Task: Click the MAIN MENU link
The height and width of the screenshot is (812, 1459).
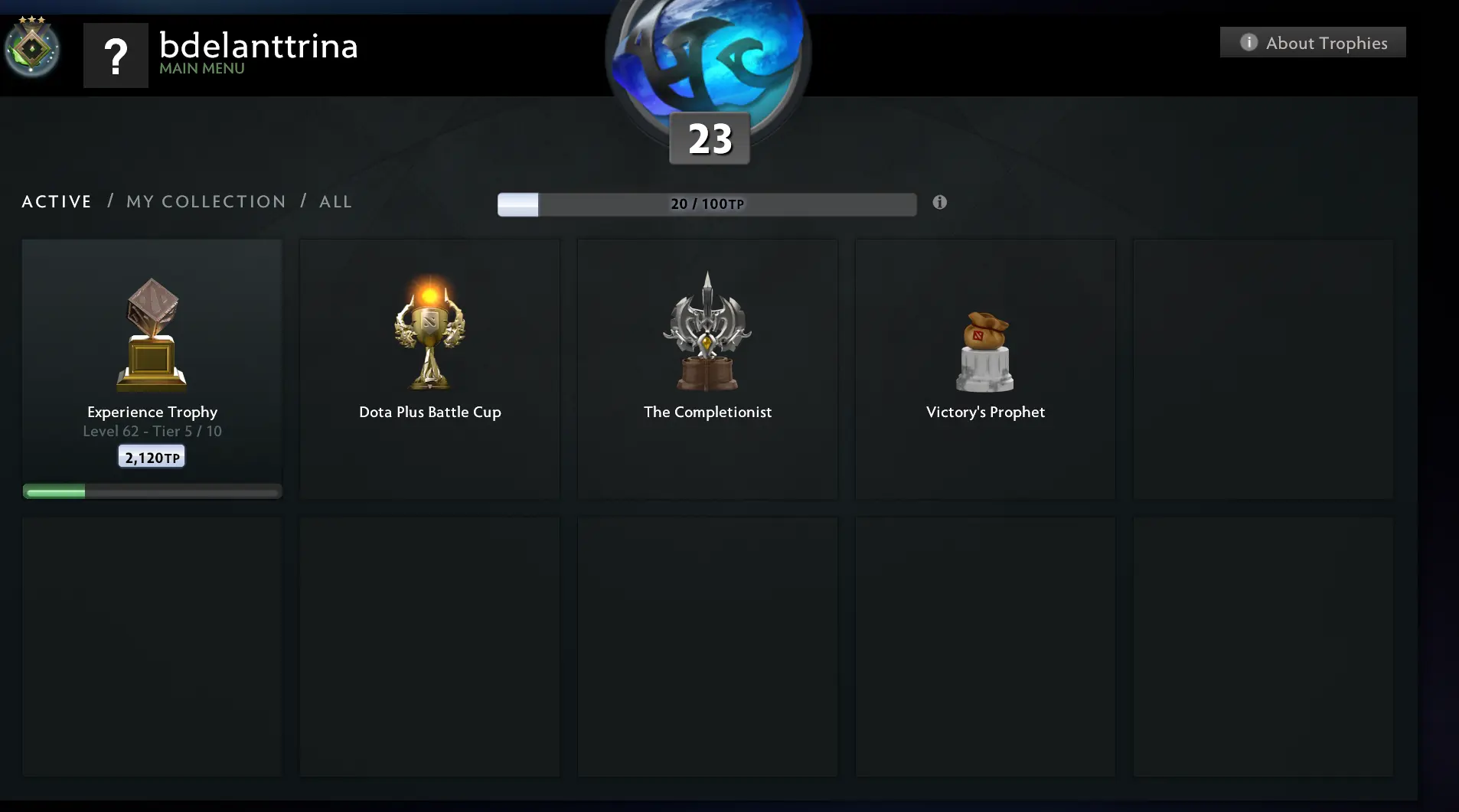Action: click(202, 68)
